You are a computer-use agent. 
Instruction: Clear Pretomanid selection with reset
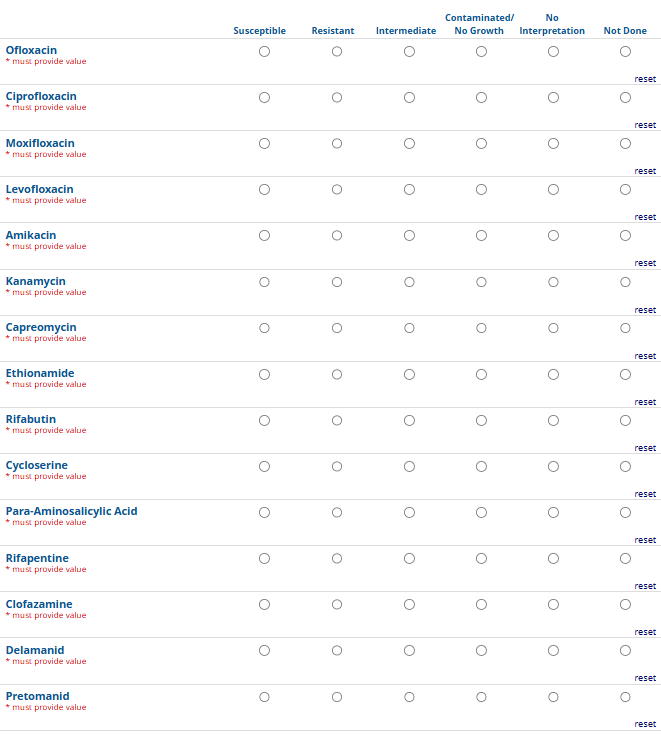645,724
